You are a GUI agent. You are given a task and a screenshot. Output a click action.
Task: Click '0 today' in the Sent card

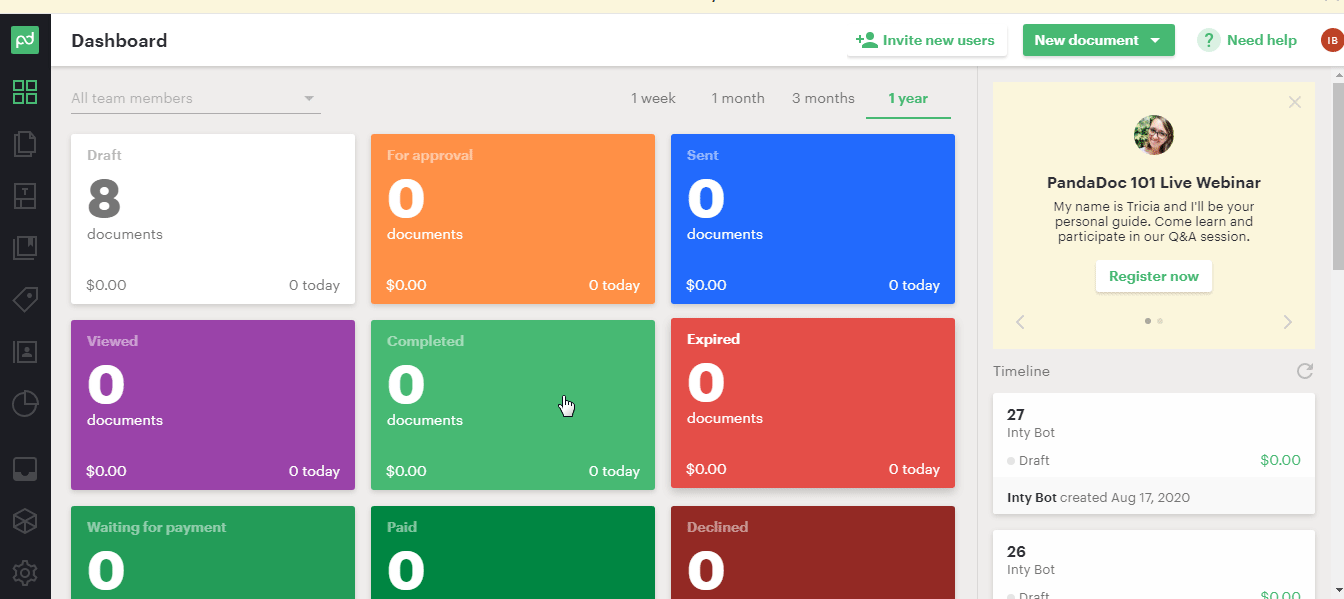tap(914, 285)
